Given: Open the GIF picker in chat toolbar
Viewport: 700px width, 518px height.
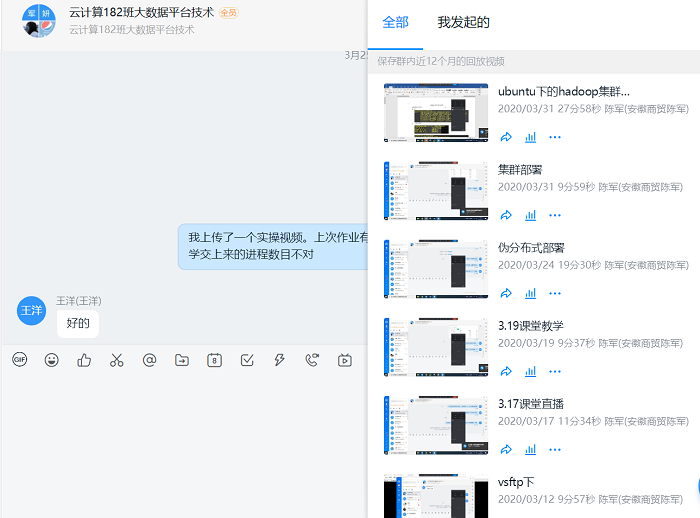Looking at the screenshot, I should (x=19, y=360).
